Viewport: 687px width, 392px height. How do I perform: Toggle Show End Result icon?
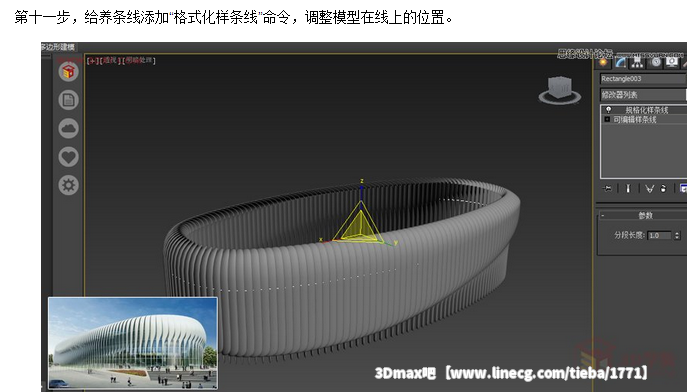click(628, 188)
